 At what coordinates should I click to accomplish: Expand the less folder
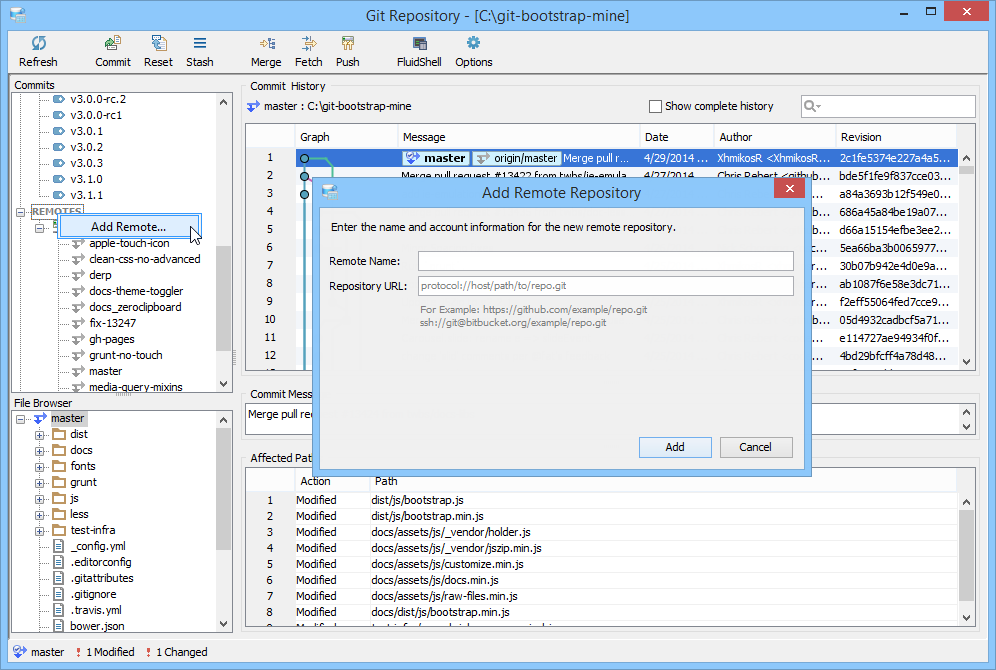pyautogui.click(x=39, y=515)
